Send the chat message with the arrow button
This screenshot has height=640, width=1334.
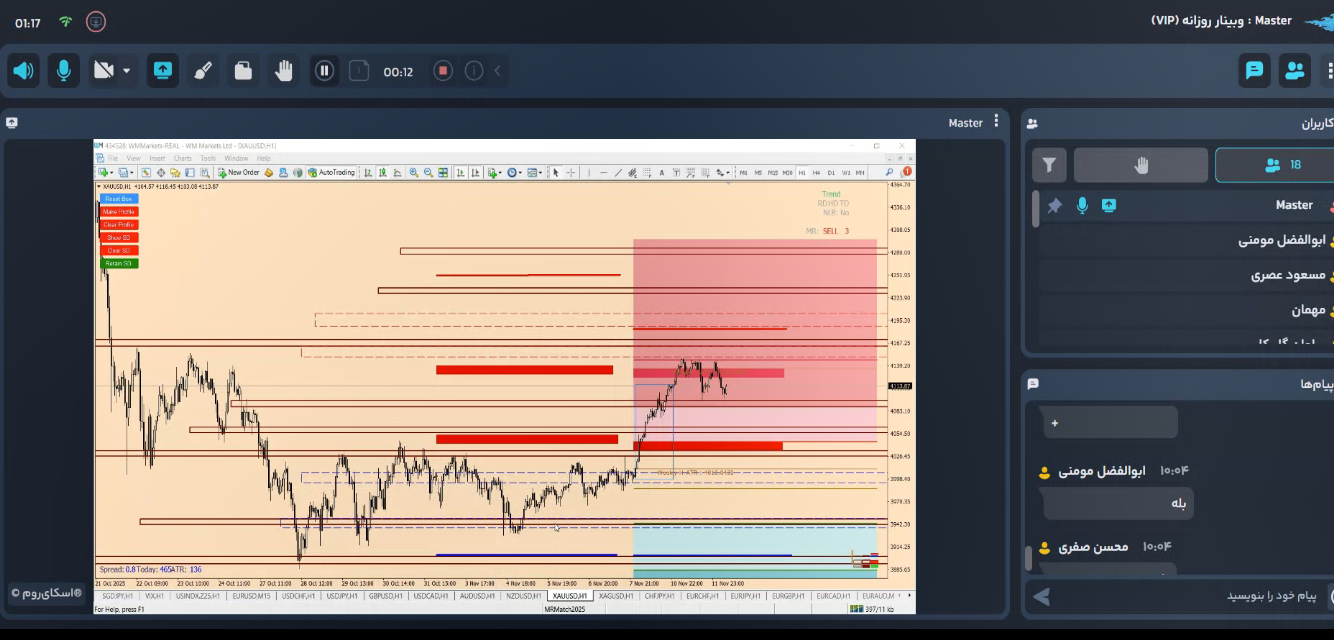tap(1042, 597)
